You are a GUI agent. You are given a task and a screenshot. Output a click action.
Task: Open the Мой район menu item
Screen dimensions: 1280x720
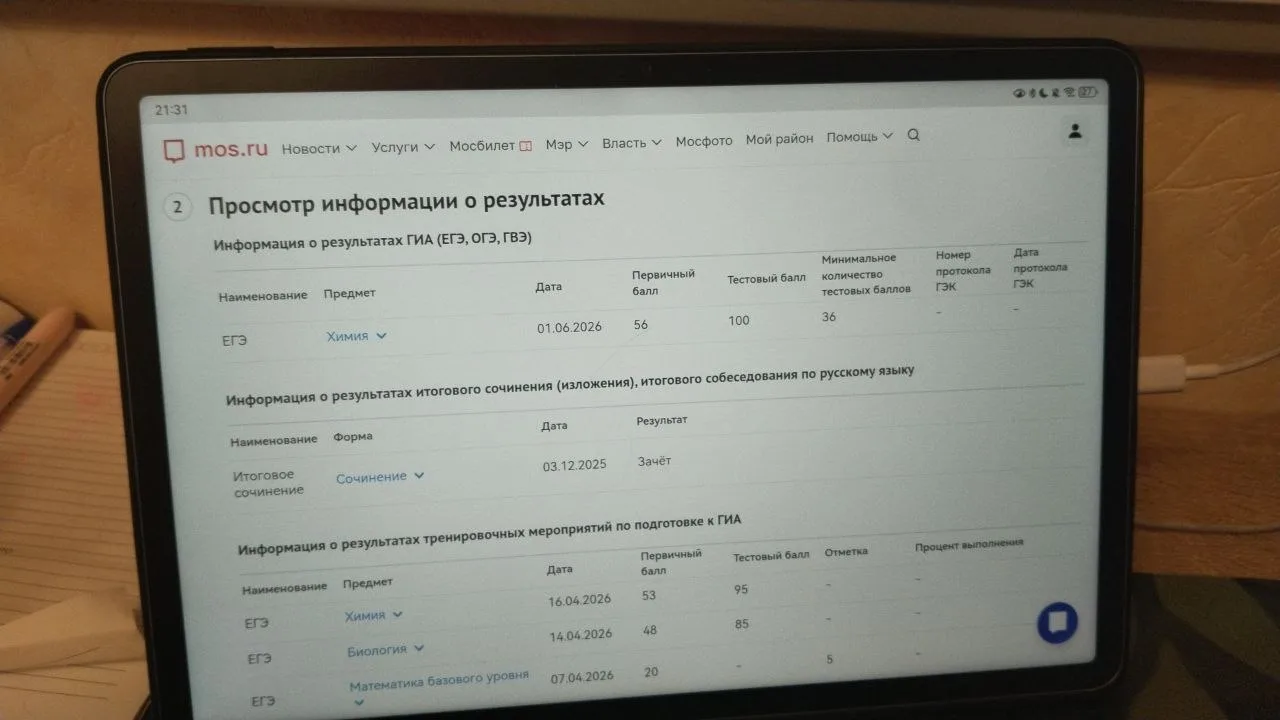tap(779, 139)
